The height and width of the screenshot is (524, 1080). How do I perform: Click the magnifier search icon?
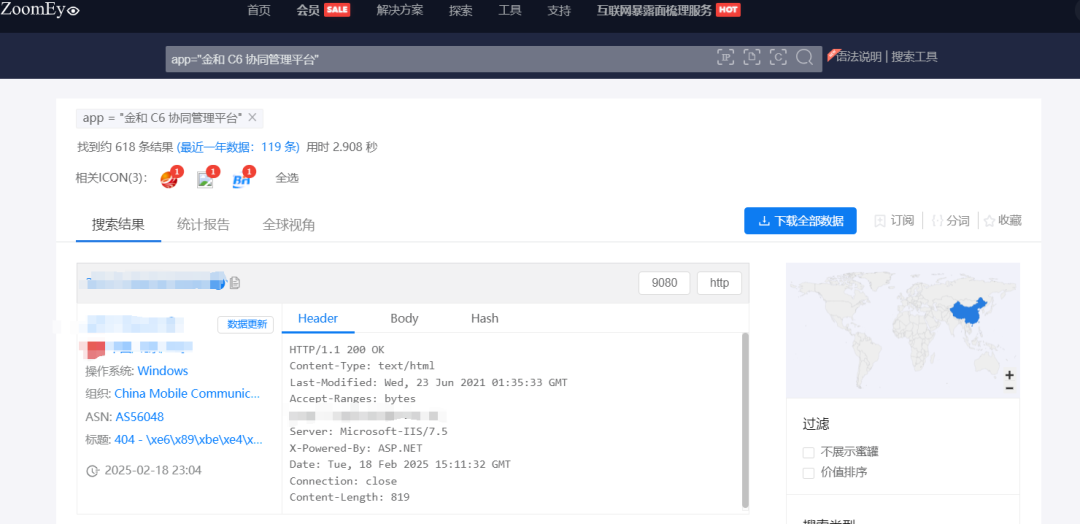[804, 58]
